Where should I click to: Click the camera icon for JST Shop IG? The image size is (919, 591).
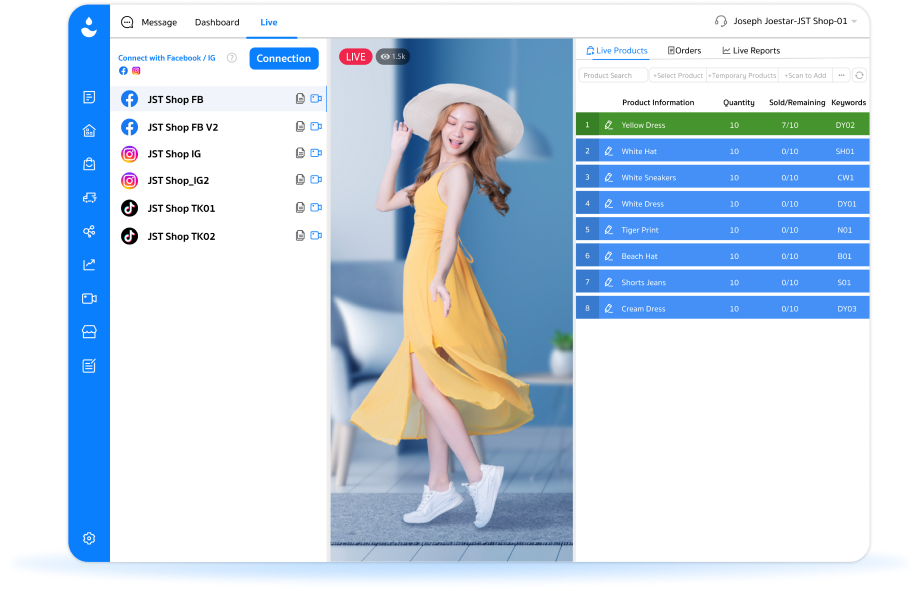click(x=316, y=153)
